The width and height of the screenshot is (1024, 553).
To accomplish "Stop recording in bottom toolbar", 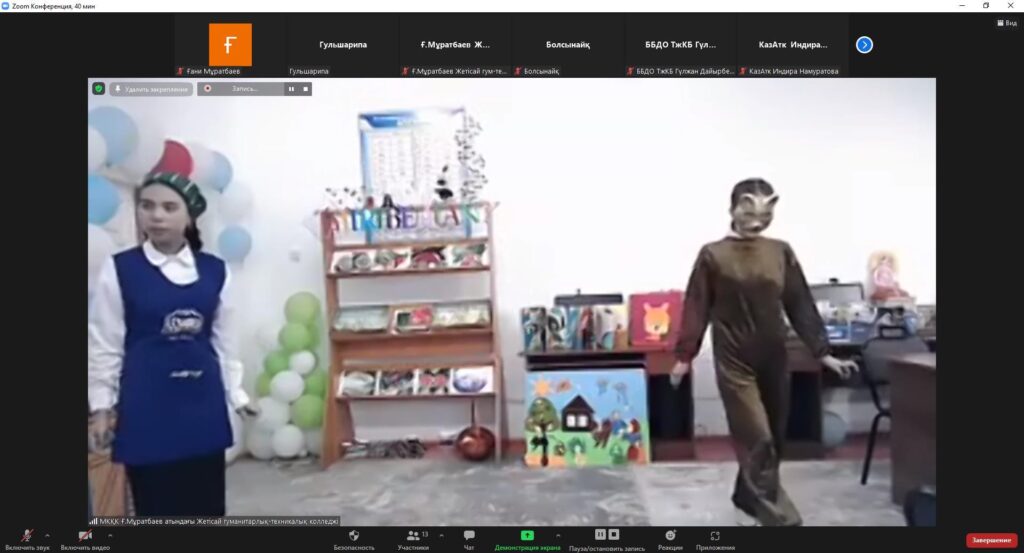I will (613, 535).
